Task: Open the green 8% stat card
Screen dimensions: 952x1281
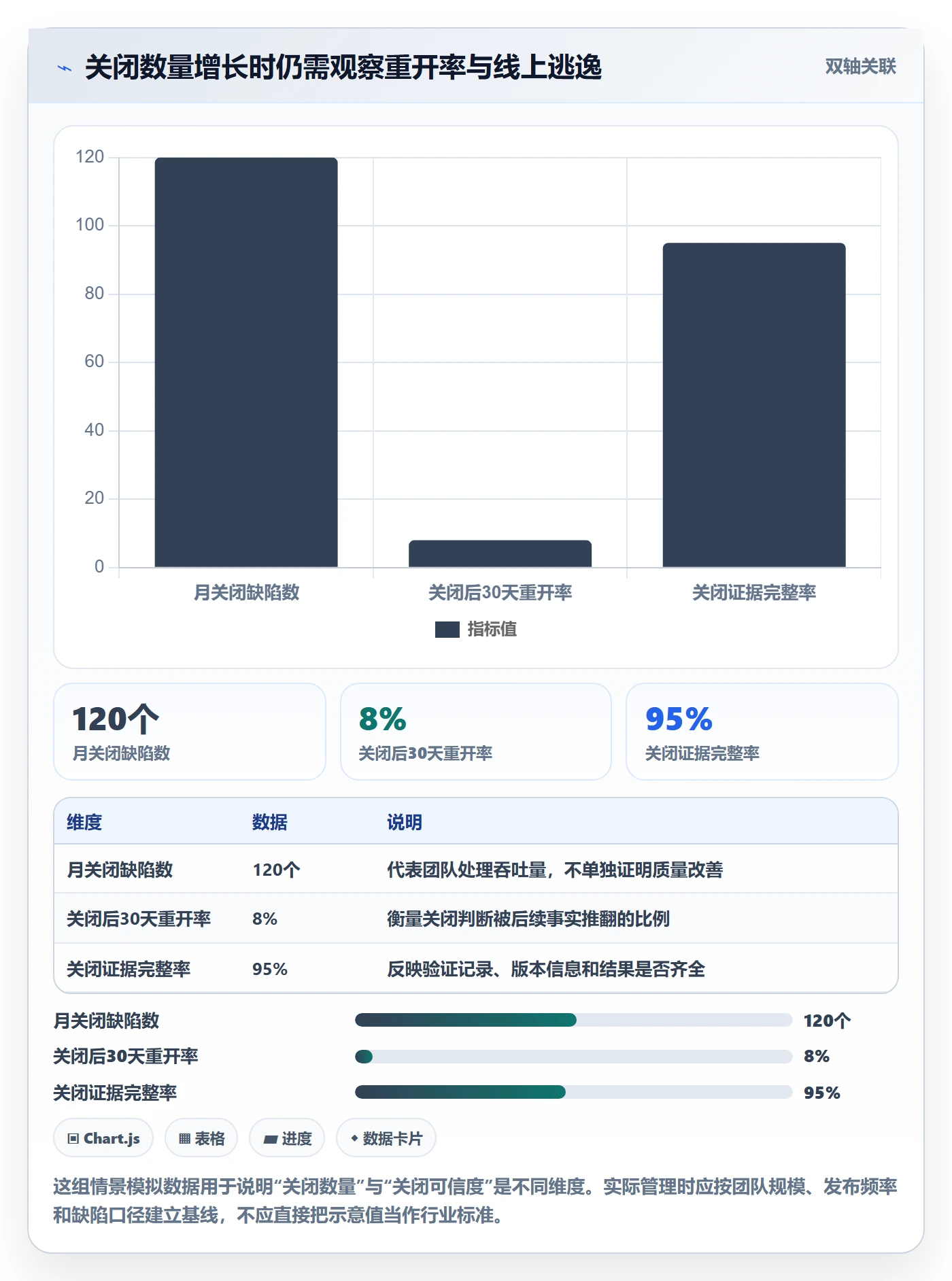Action: (x=476, y=732)
